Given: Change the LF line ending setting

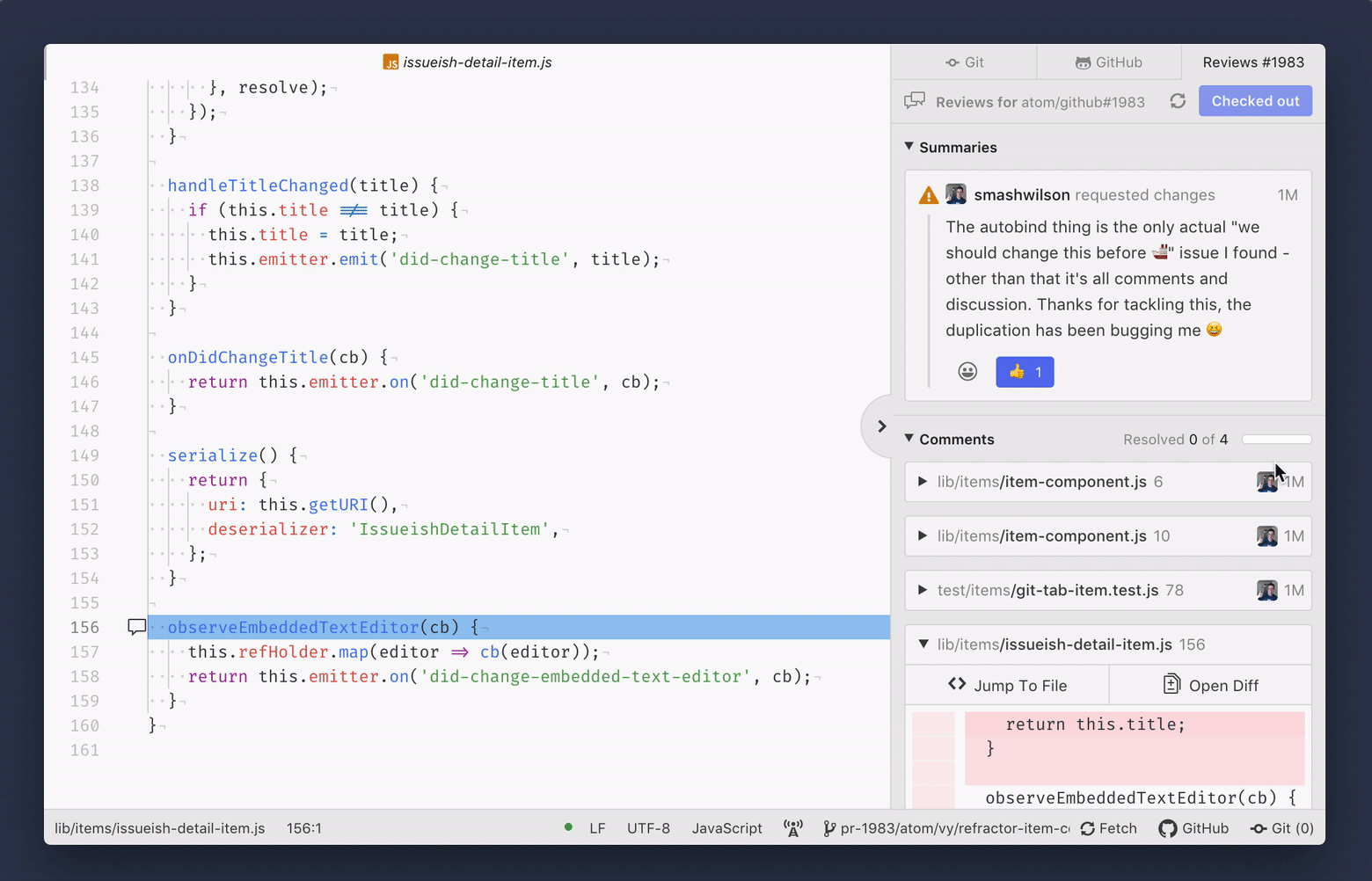Looking at the screenshot, I should [597, 828].
